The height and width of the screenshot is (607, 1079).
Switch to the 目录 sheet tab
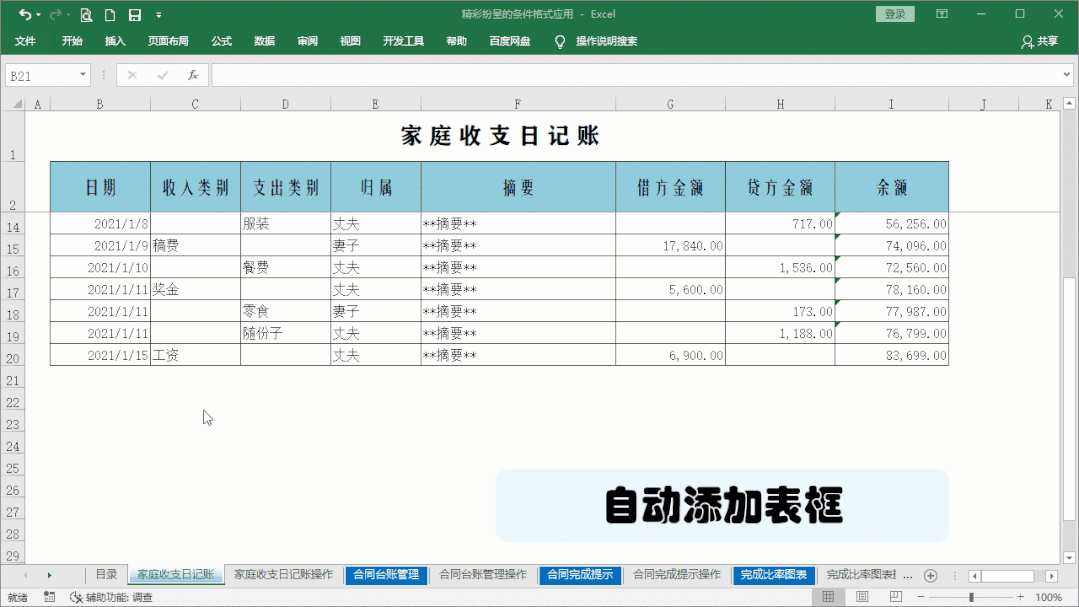pyautogui.click(x=106, y=575)
